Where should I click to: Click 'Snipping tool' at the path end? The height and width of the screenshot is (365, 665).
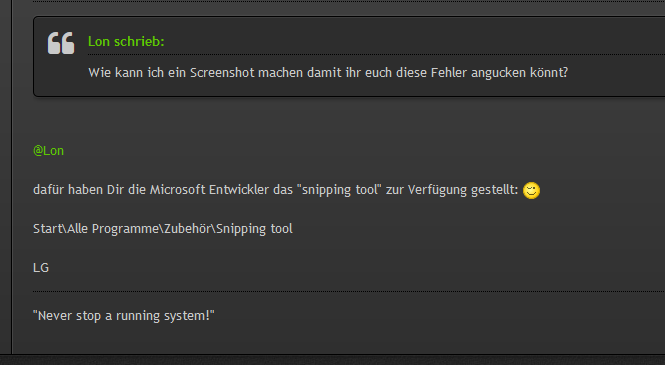pyautogui.click(x=254, y=229)
